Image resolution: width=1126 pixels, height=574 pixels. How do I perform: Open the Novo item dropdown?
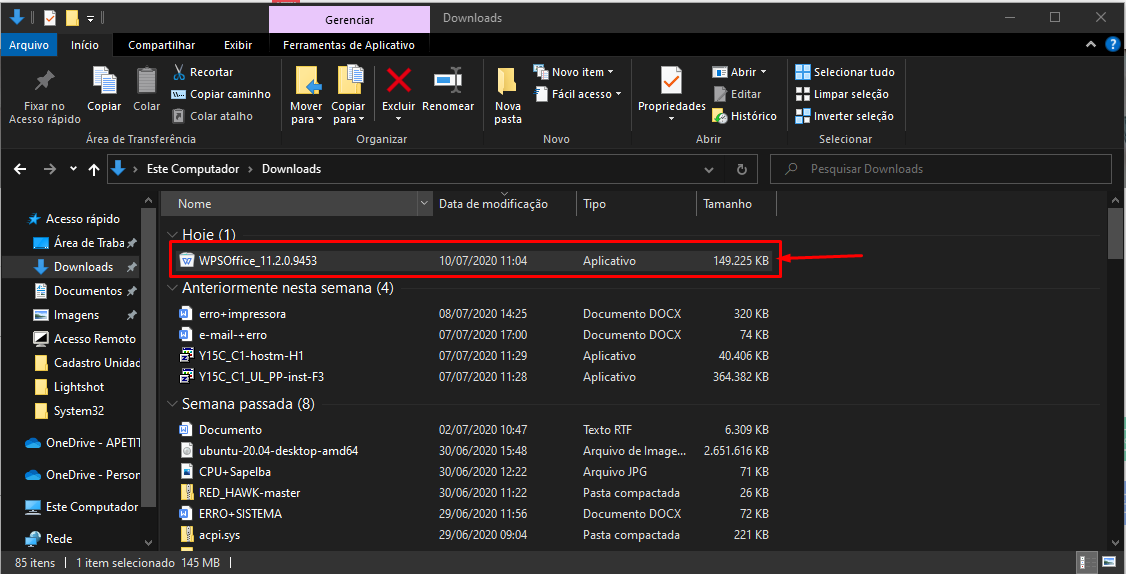click(582, 72)
